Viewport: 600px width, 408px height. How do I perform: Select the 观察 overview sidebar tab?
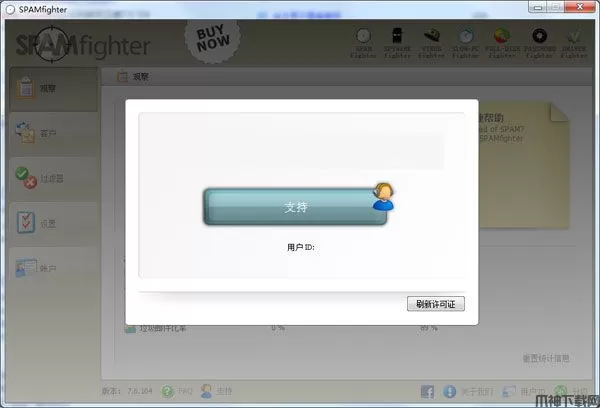[54, 89]
